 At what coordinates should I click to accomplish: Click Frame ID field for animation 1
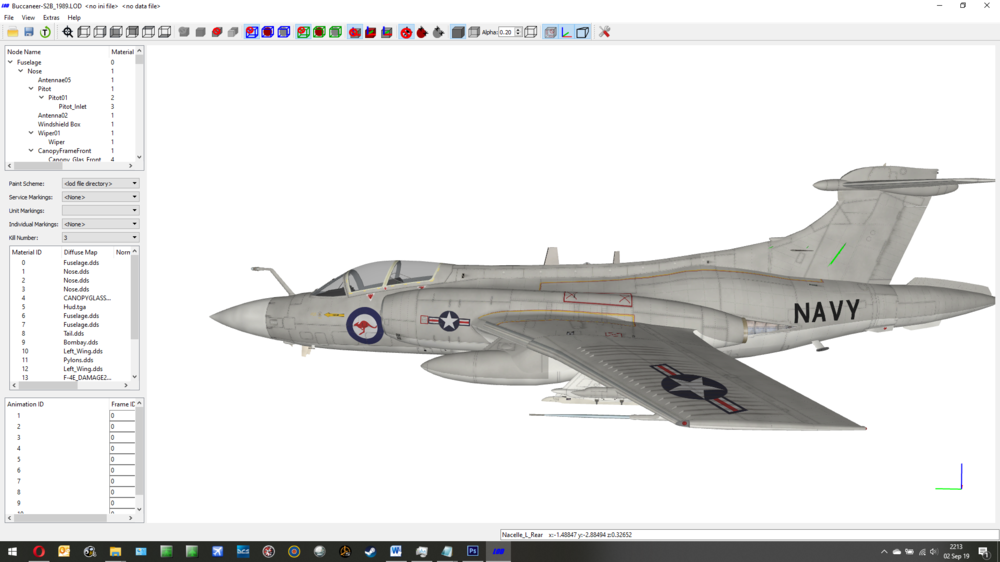(122, 415)
